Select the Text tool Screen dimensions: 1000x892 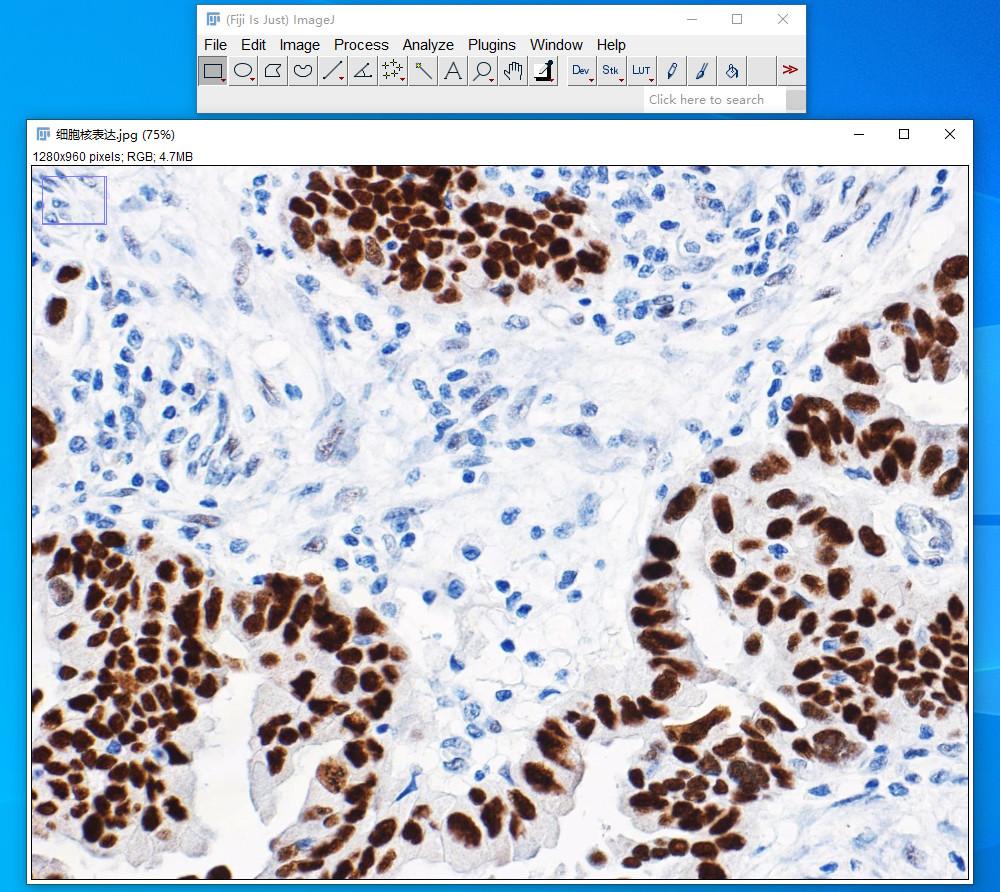click(x=453, y=71)
